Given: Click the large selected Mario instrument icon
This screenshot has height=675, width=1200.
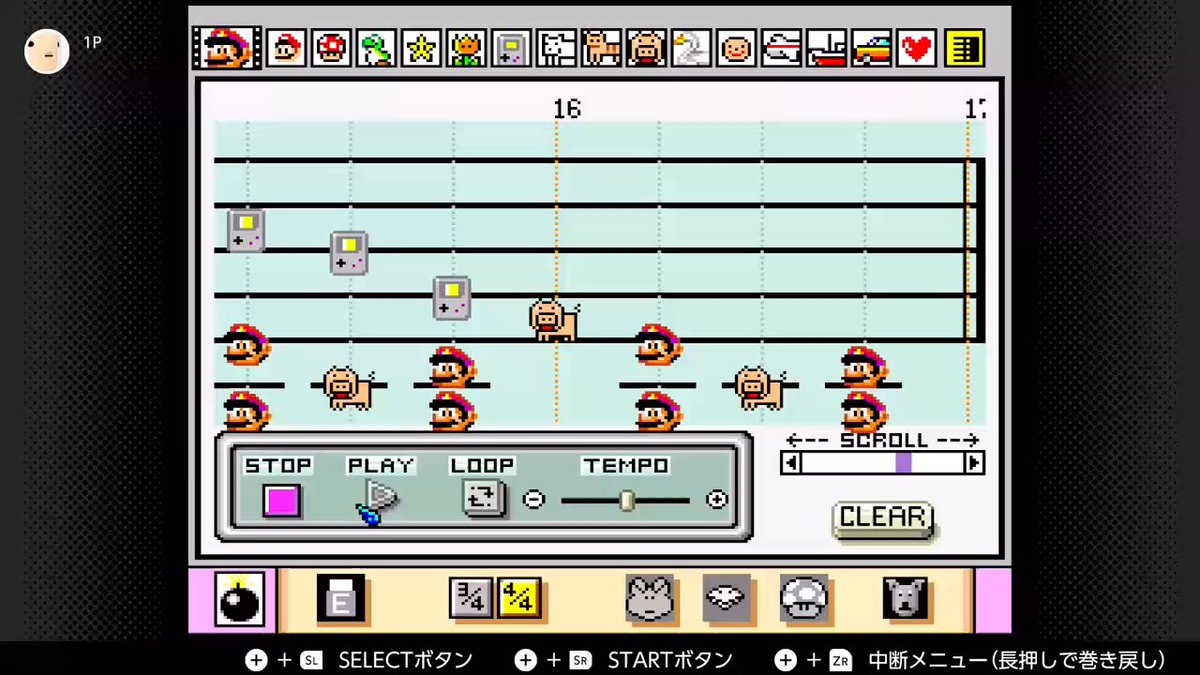Looking at the screenshot, I should [225, 47].
